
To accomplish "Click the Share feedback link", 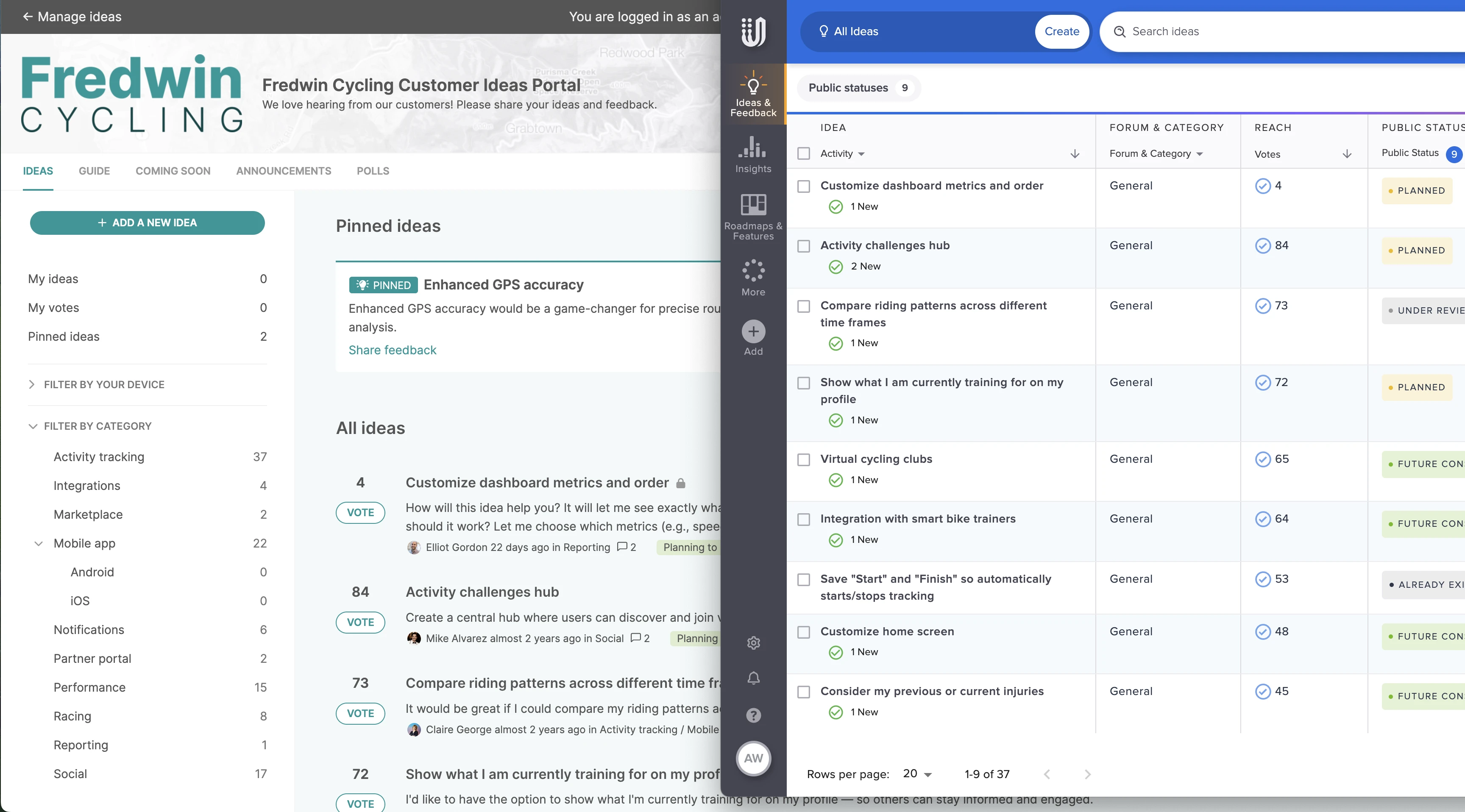I will [392, 350].
